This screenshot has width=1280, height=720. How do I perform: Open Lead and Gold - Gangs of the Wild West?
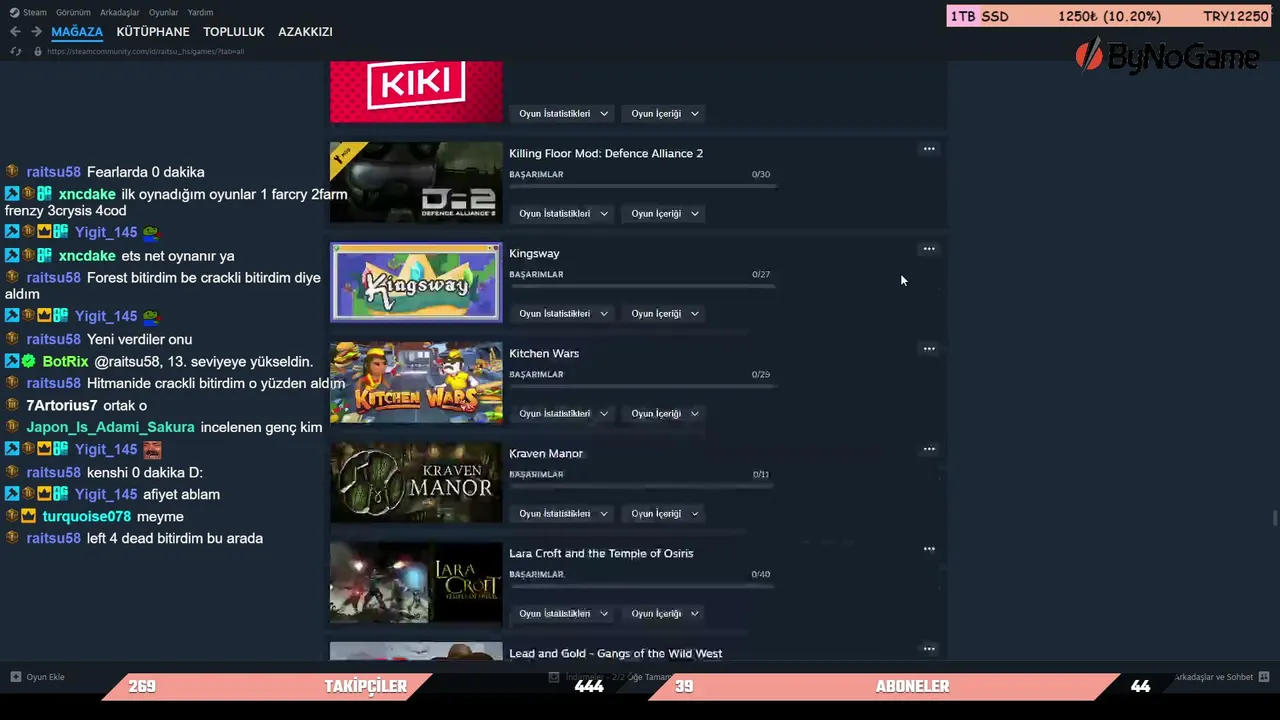[615, 653]
